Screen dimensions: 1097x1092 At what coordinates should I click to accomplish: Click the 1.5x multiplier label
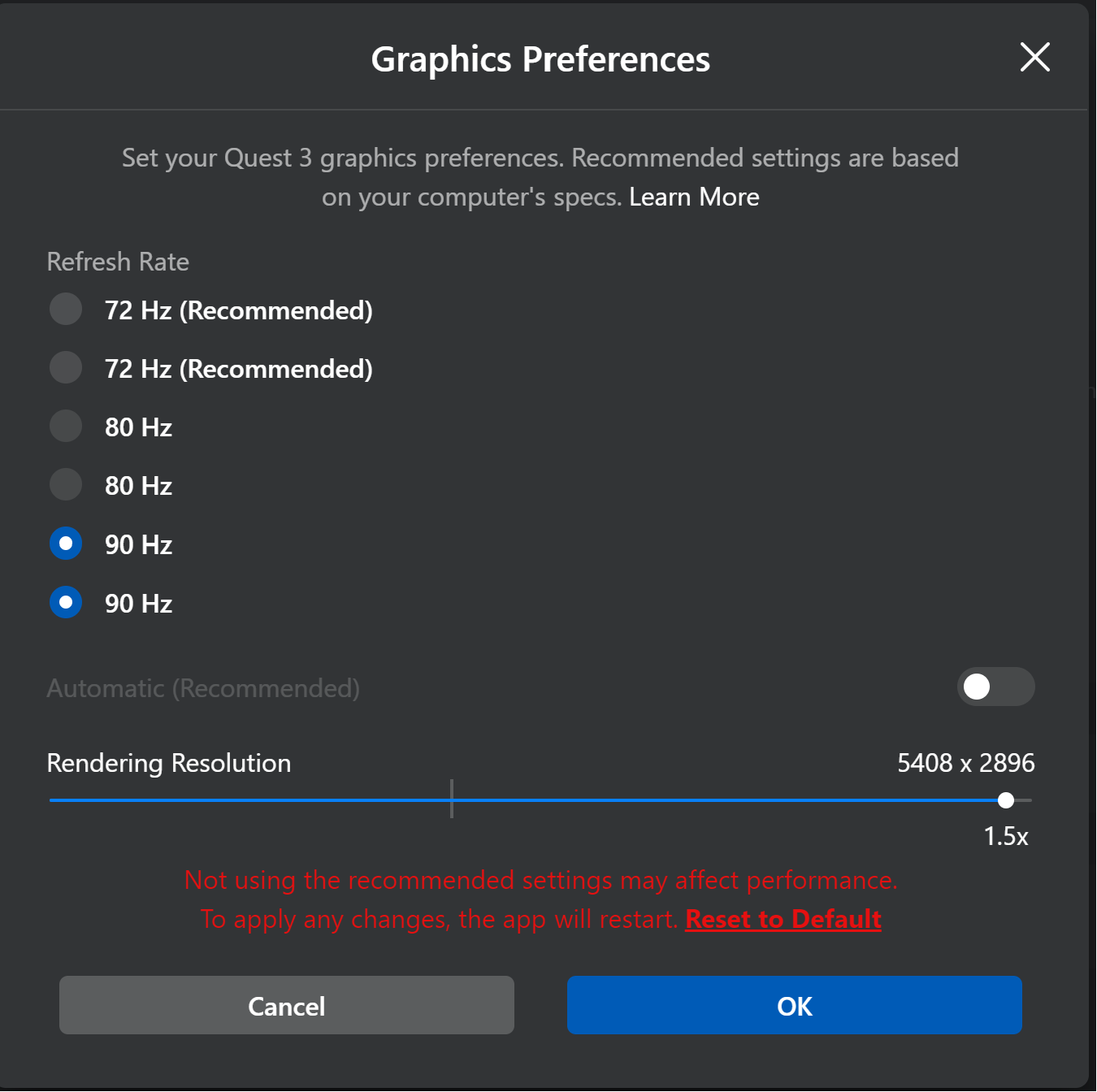coord(1005,836)
